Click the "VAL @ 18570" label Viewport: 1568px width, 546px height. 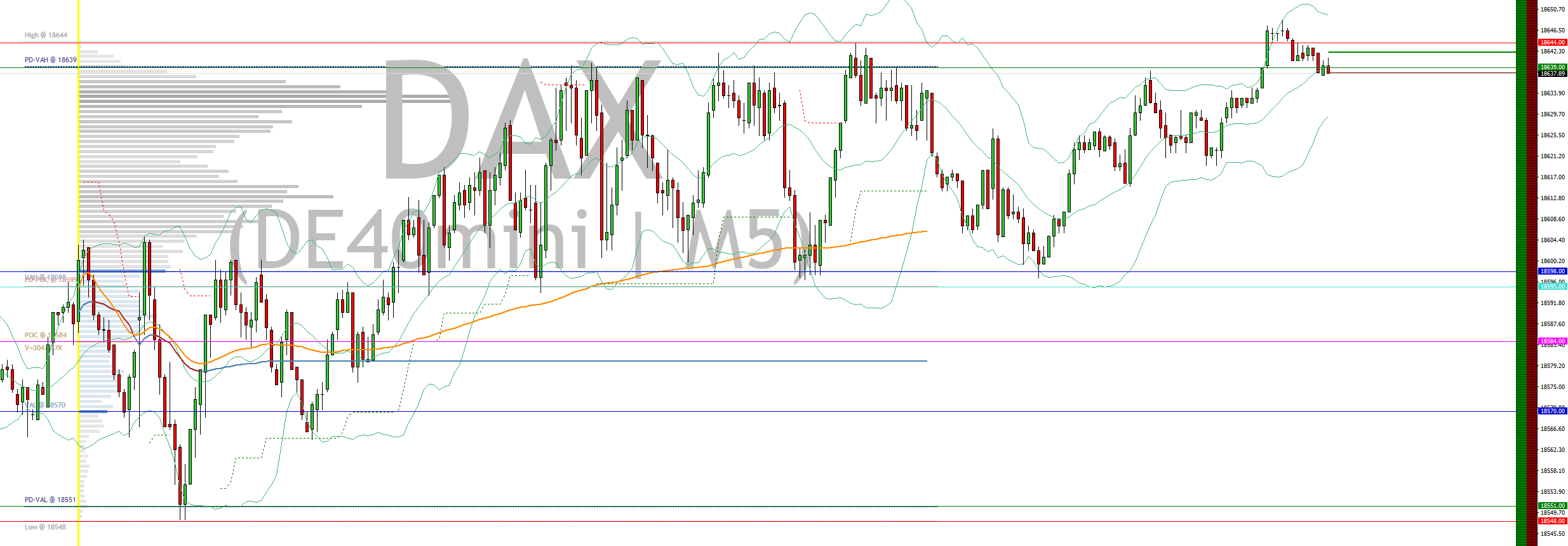tap(45, 405)
